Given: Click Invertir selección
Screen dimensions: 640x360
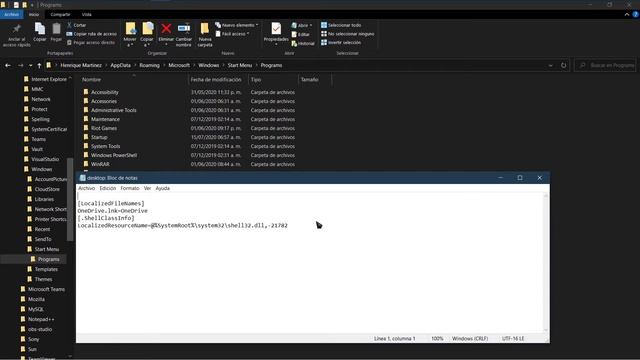Looking at the screenshot, I should click(x=341, y=42).
